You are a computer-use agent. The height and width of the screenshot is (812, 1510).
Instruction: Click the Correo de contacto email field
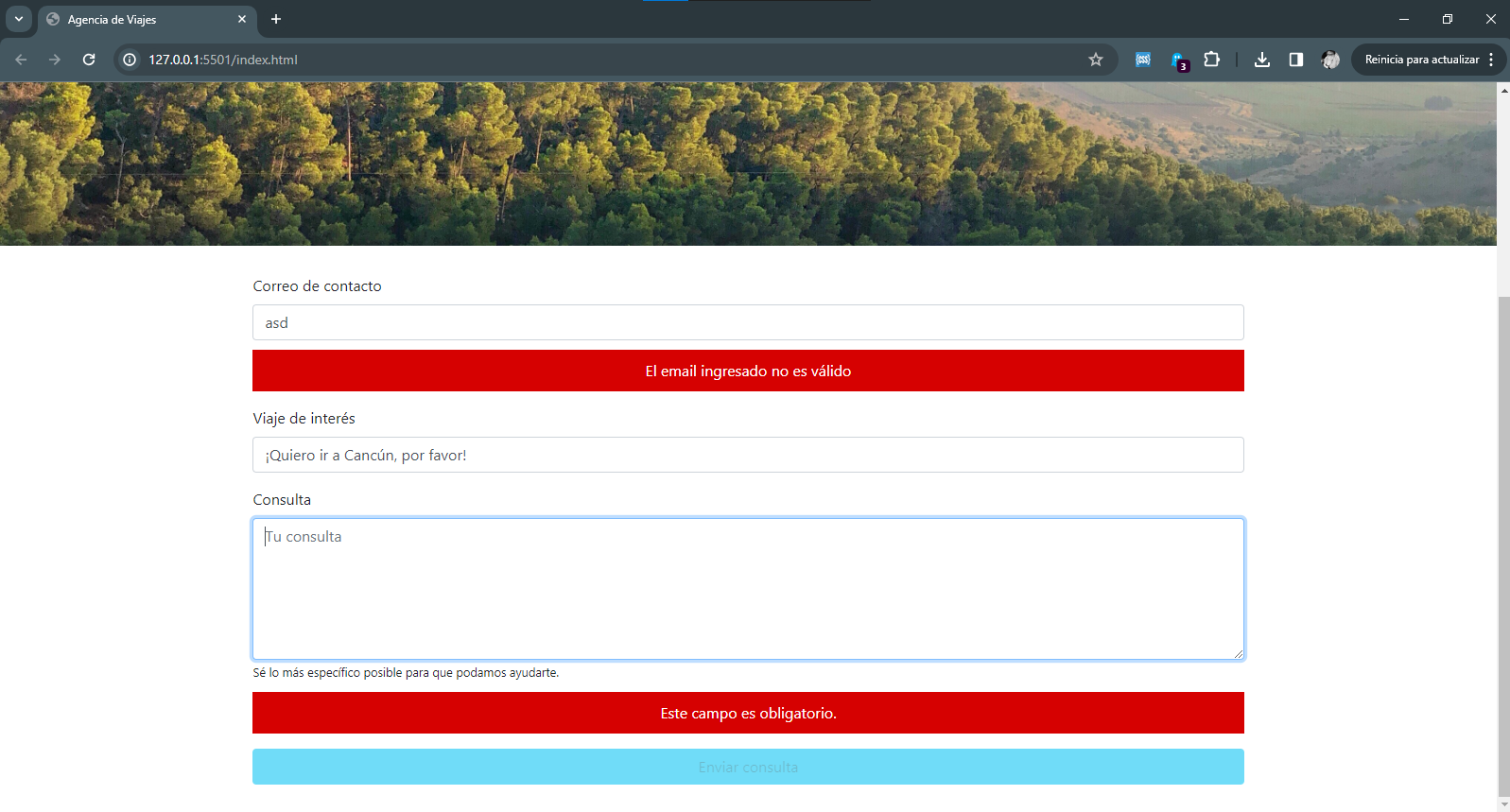pyautogui.click(x=748, y=322)
